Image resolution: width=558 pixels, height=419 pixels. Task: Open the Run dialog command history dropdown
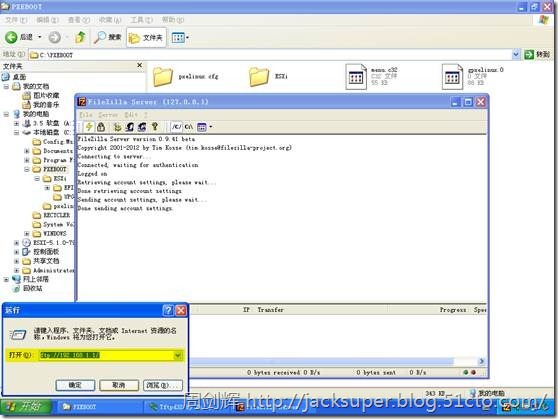click(178, 355)
